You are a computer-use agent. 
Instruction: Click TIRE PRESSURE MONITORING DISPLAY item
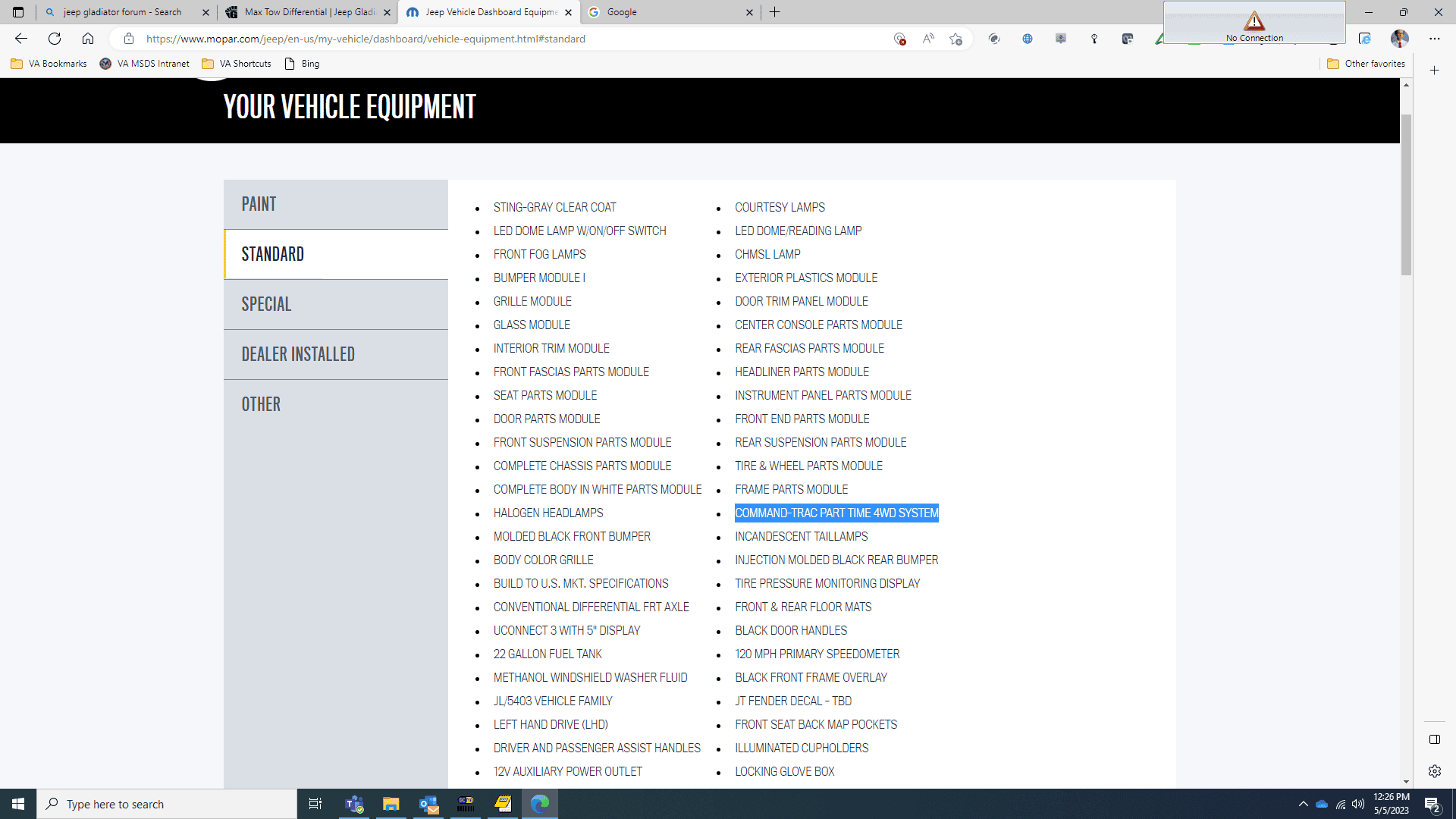827,584
